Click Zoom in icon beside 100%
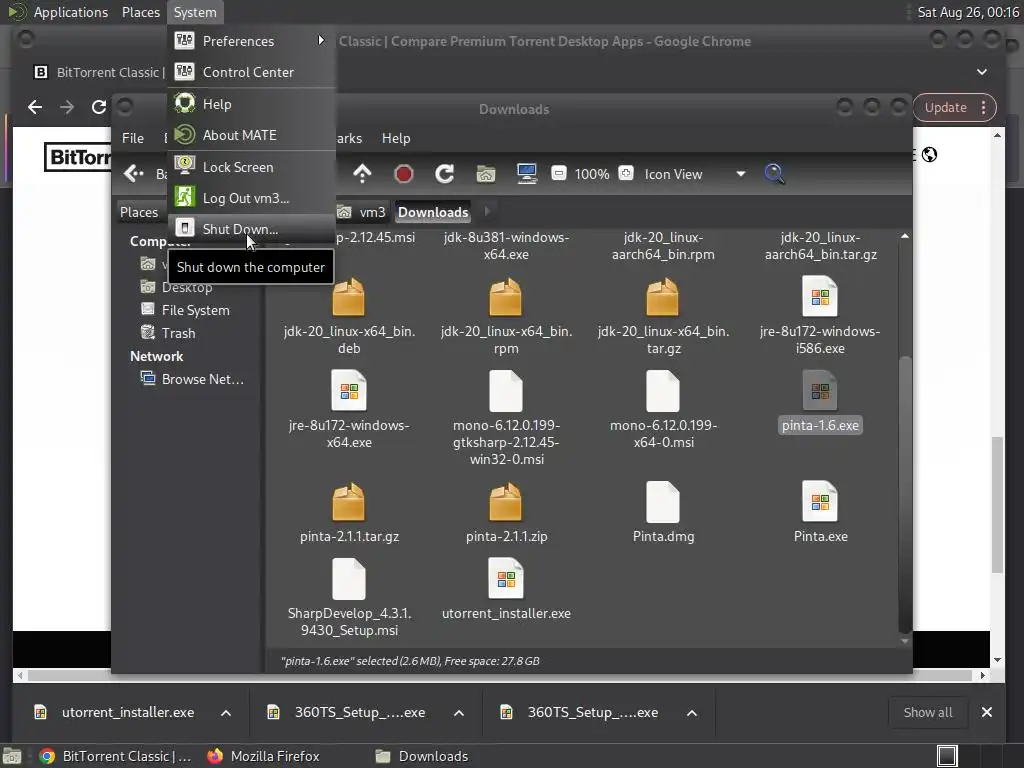This screenshot has width=1024, height=768. pos(626,173)
